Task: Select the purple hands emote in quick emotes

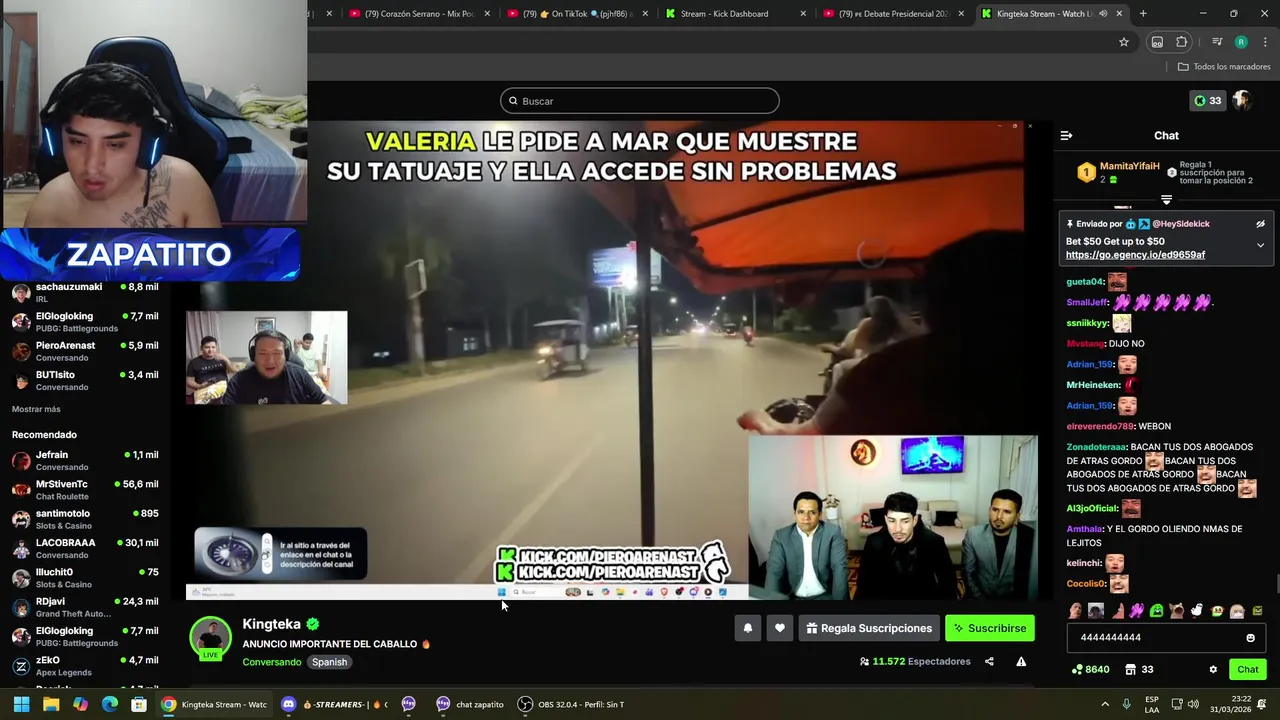Action: 1136,611
